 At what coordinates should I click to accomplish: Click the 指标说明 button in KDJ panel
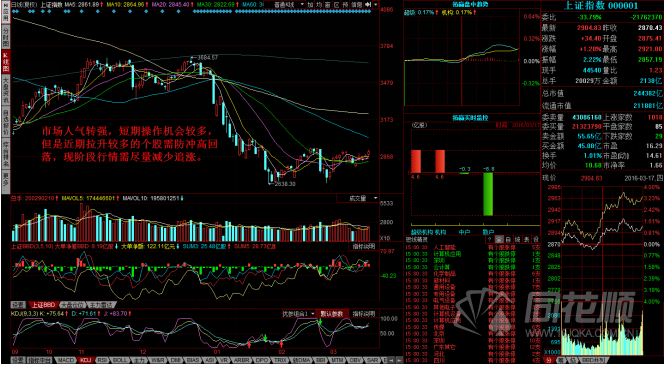click(x=364, y=314)
